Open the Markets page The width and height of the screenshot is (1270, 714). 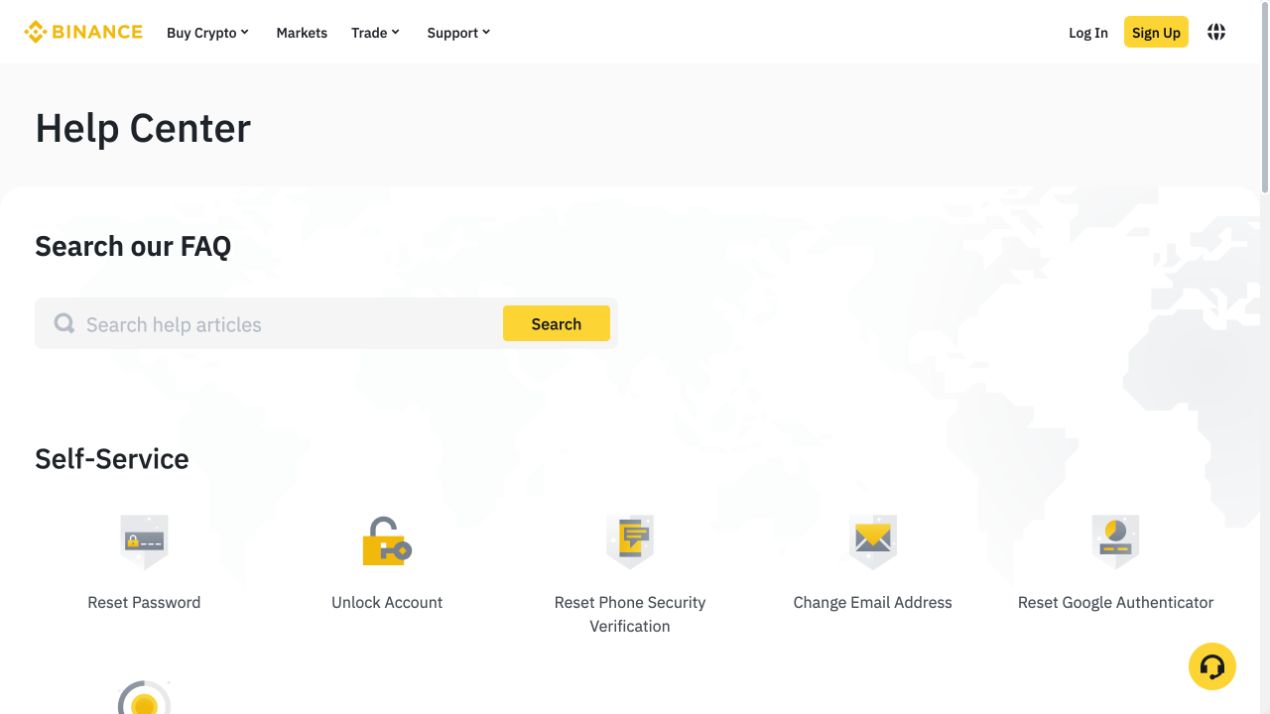302,33
